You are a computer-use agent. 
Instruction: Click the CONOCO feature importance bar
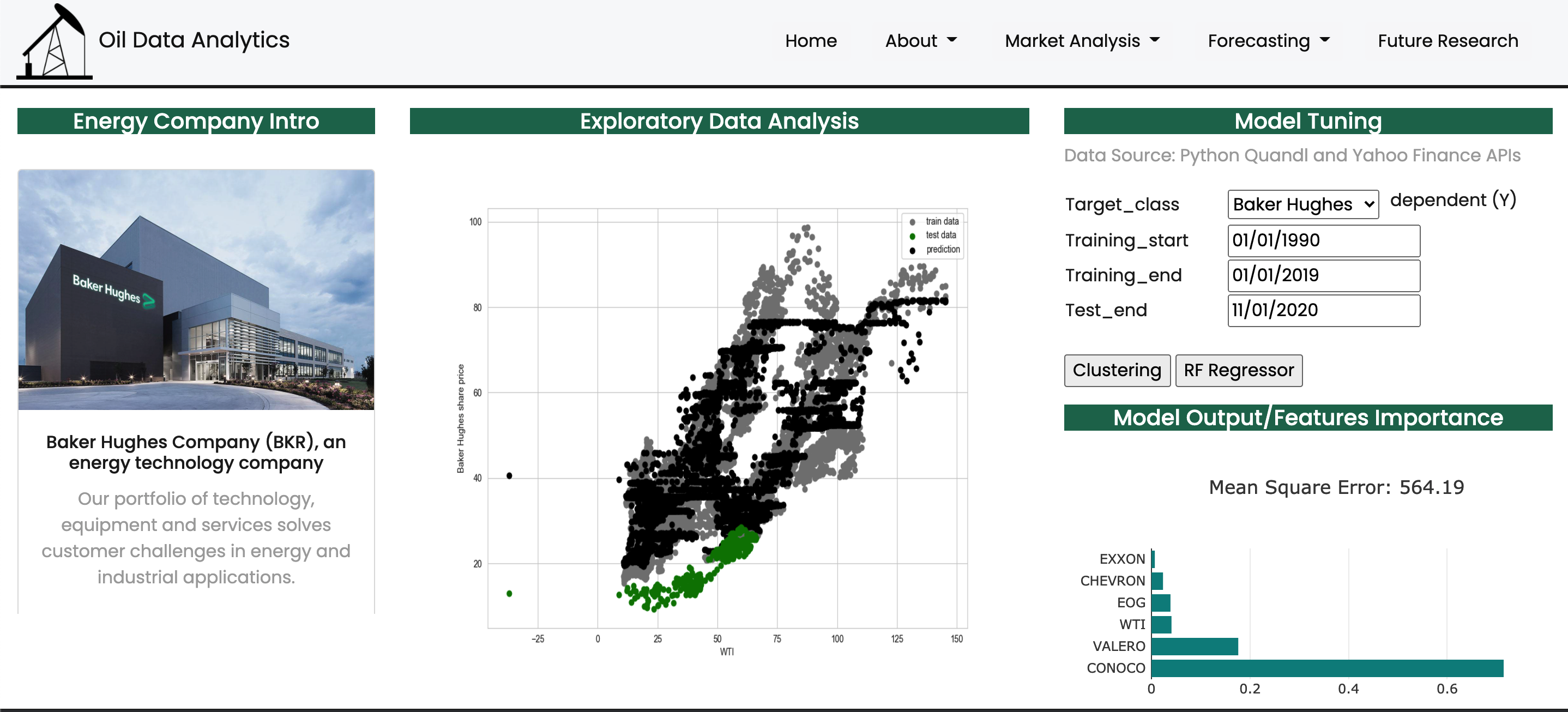[x=1326, y=668]
